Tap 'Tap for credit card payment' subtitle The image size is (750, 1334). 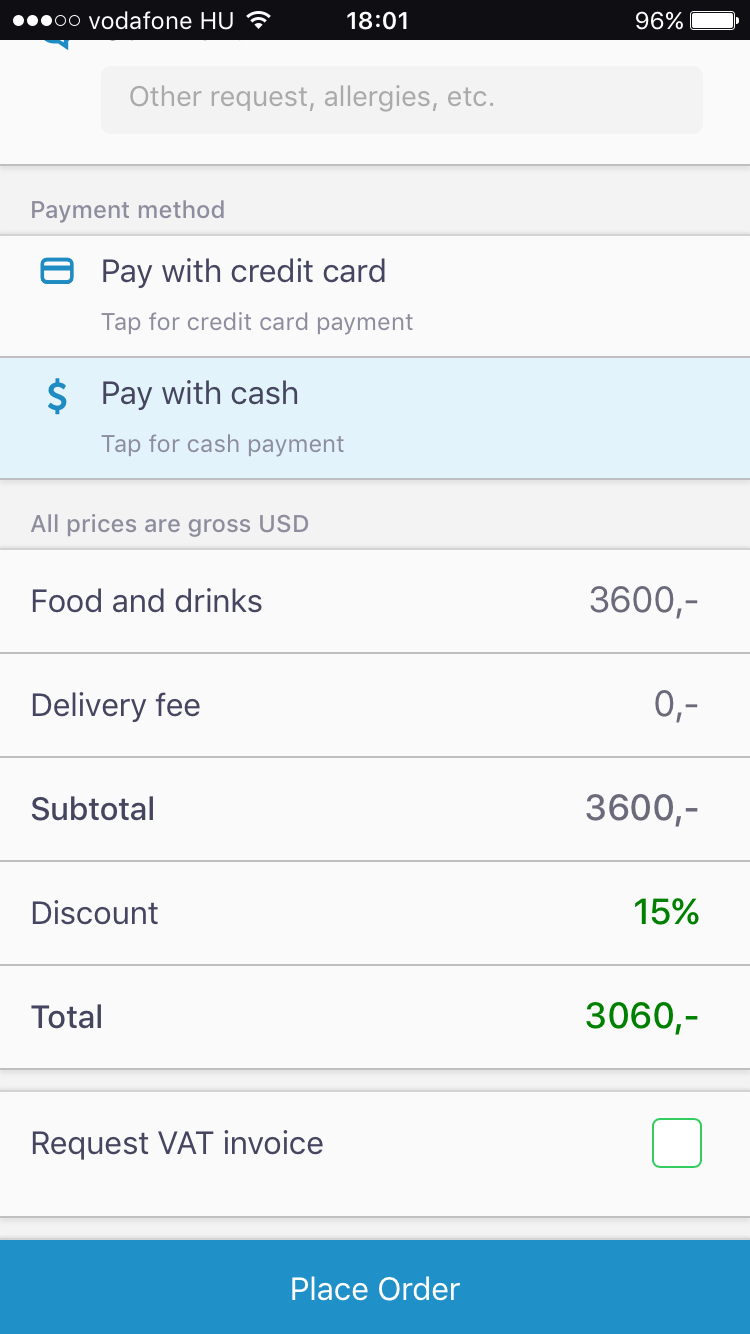tap(257, 322)
